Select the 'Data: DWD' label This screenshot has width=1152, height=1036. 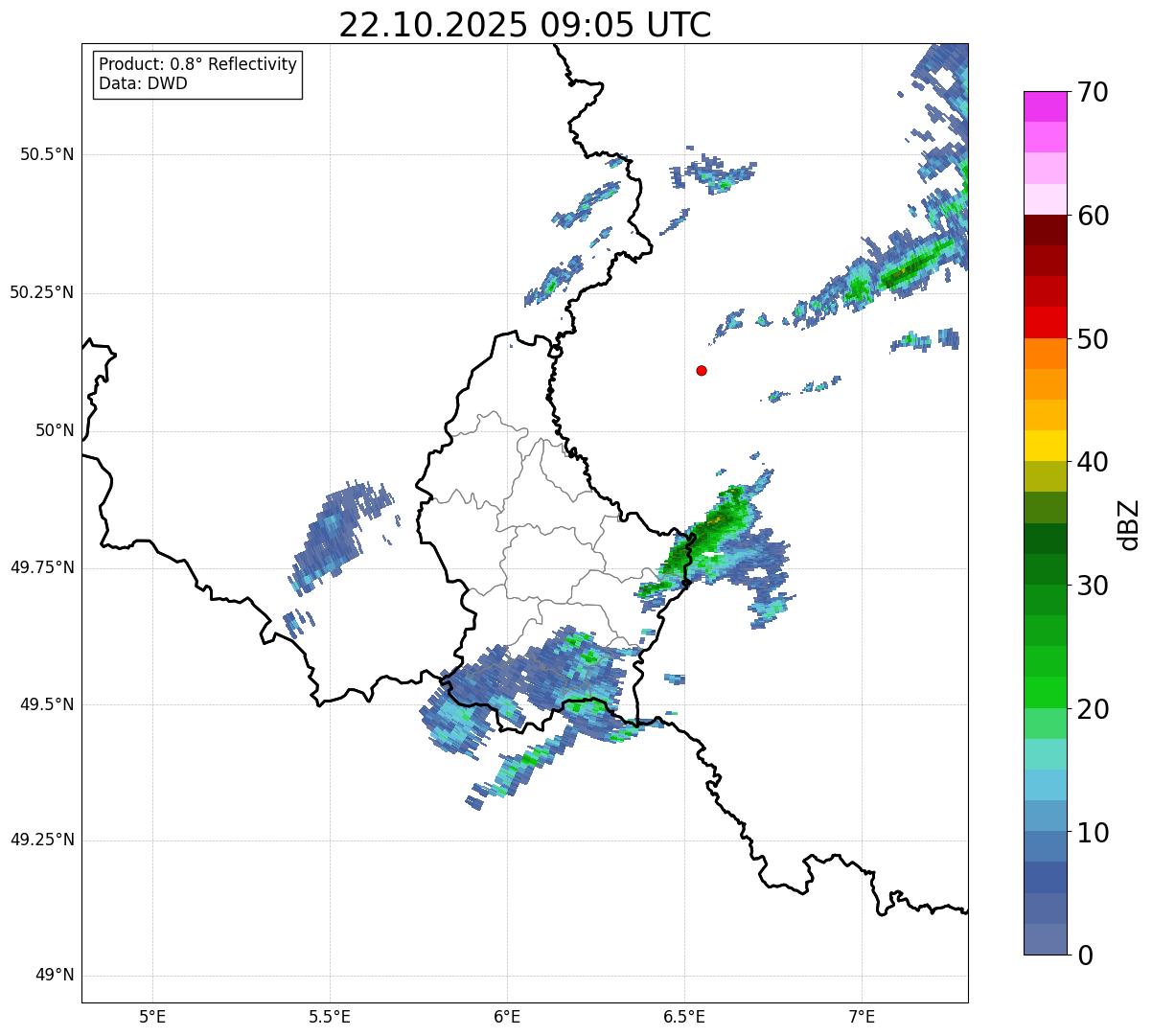tap(144, 83)
